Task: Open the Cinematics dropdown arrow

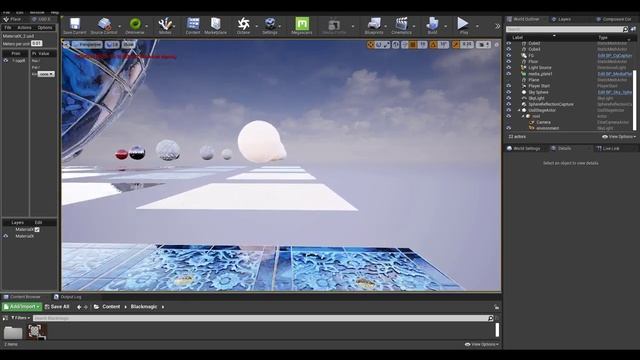Action: pyautogui.click(x=415, y=26)
